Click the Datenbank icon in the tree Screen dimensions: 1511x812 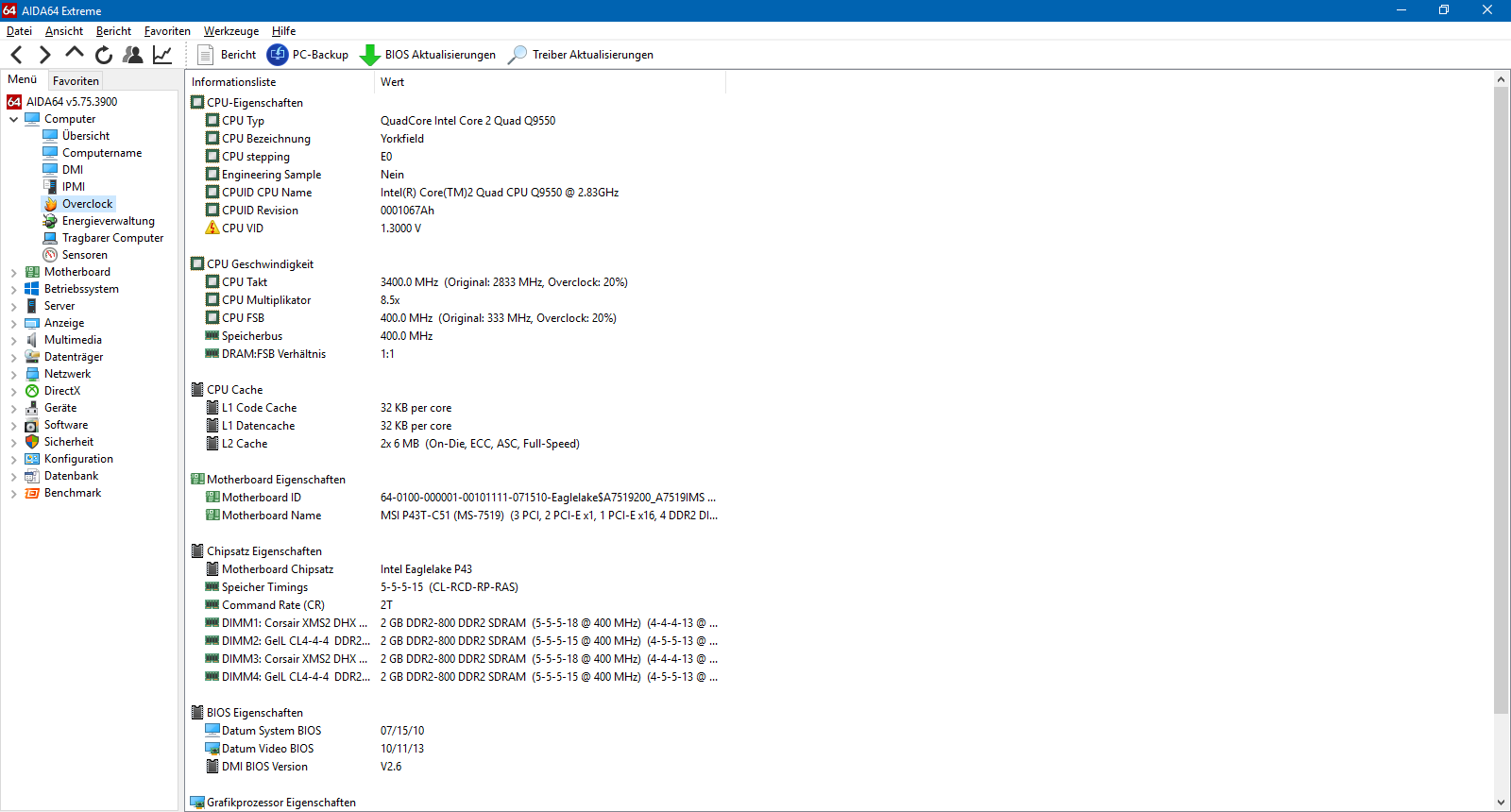(32, 476)
